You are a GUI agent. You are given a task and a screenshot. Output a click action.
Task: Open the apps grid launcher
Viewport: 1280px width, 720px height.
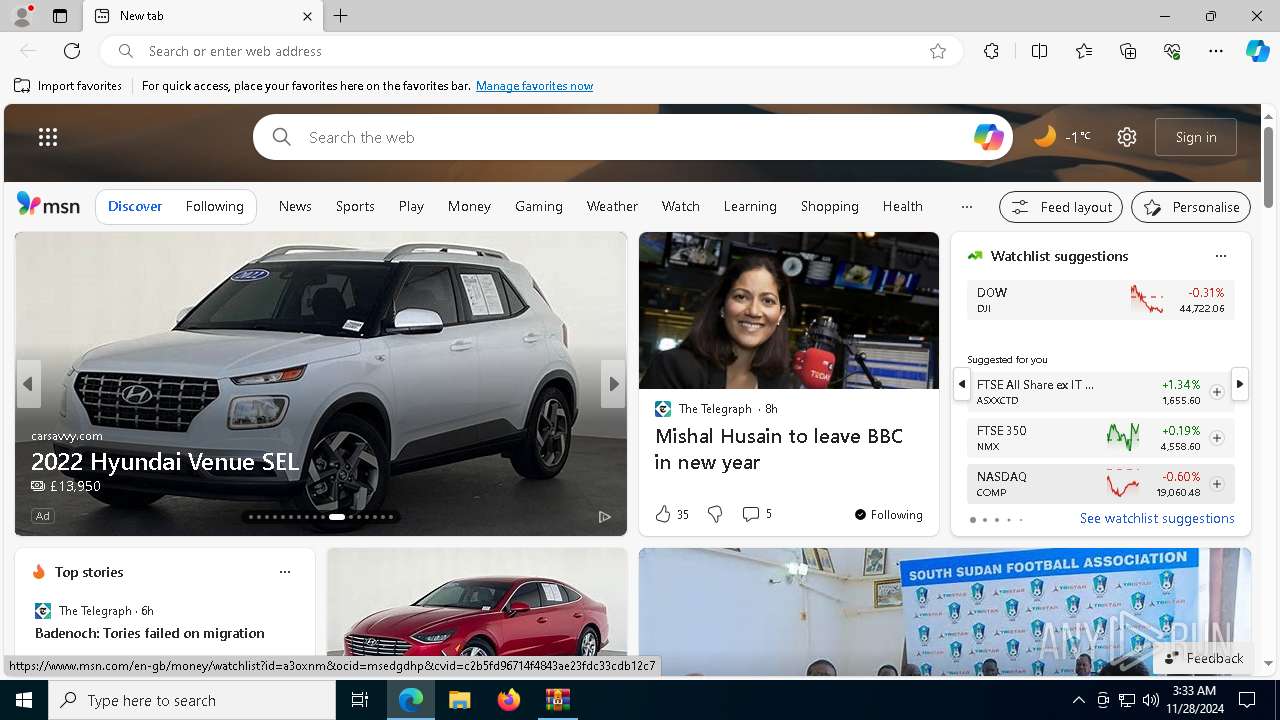48,137
